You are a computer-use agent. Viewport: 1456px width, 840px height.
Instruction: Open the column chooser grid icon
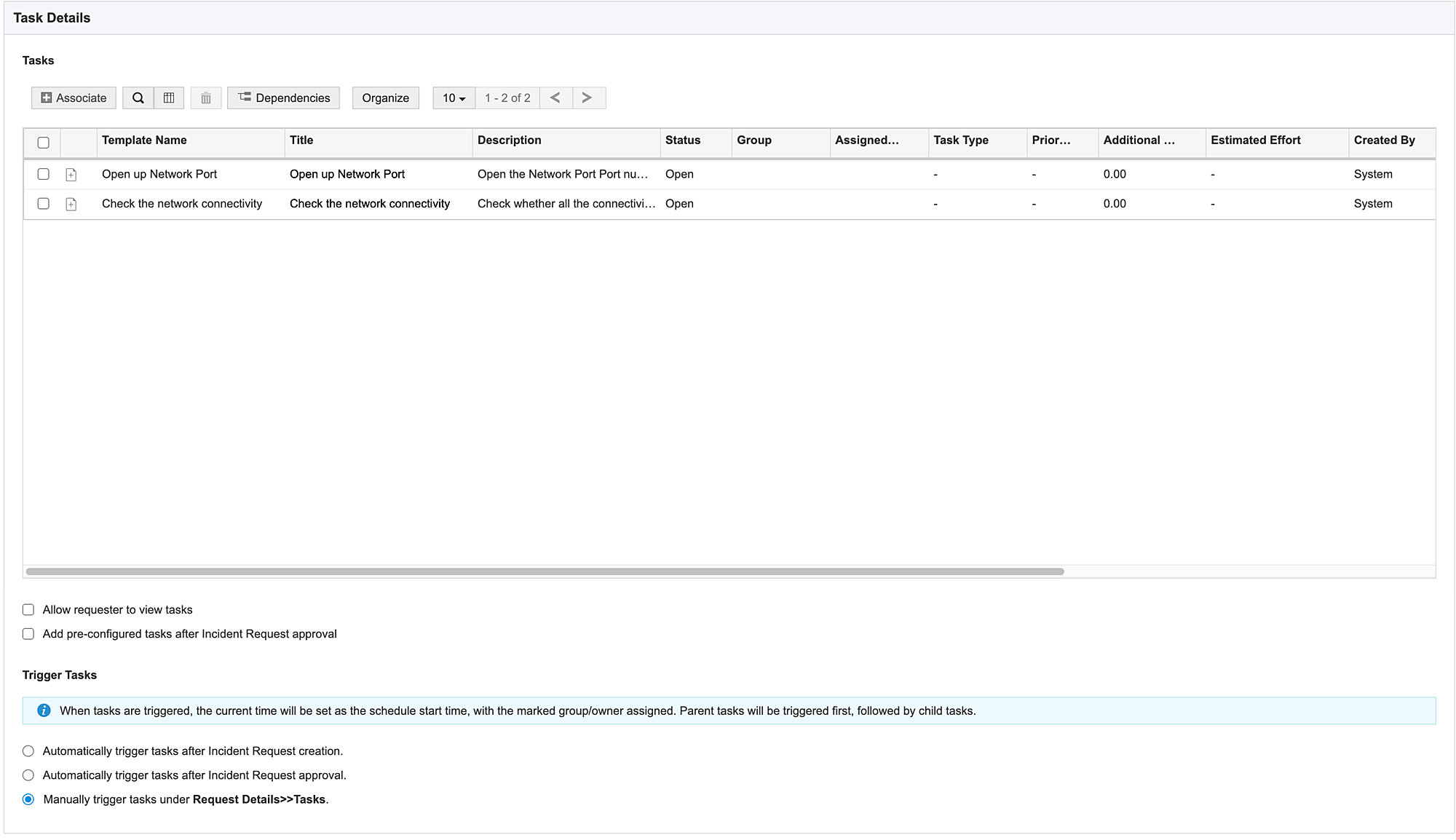click(x=169, y=98)
